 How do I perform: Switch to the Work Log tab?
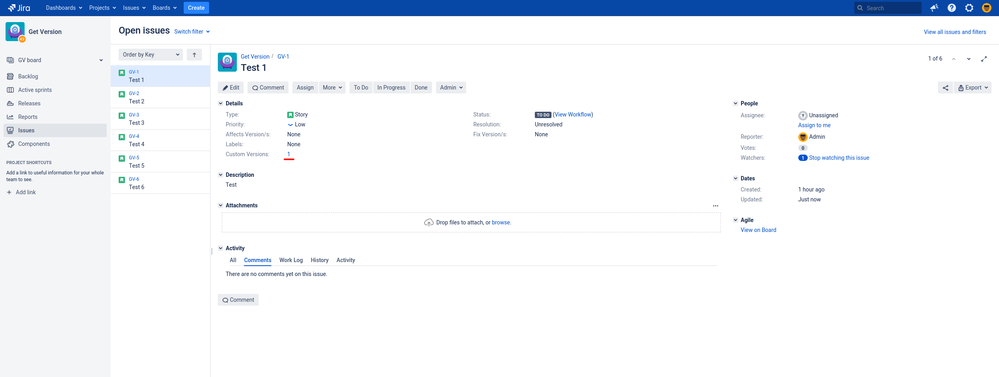(291, 260)
